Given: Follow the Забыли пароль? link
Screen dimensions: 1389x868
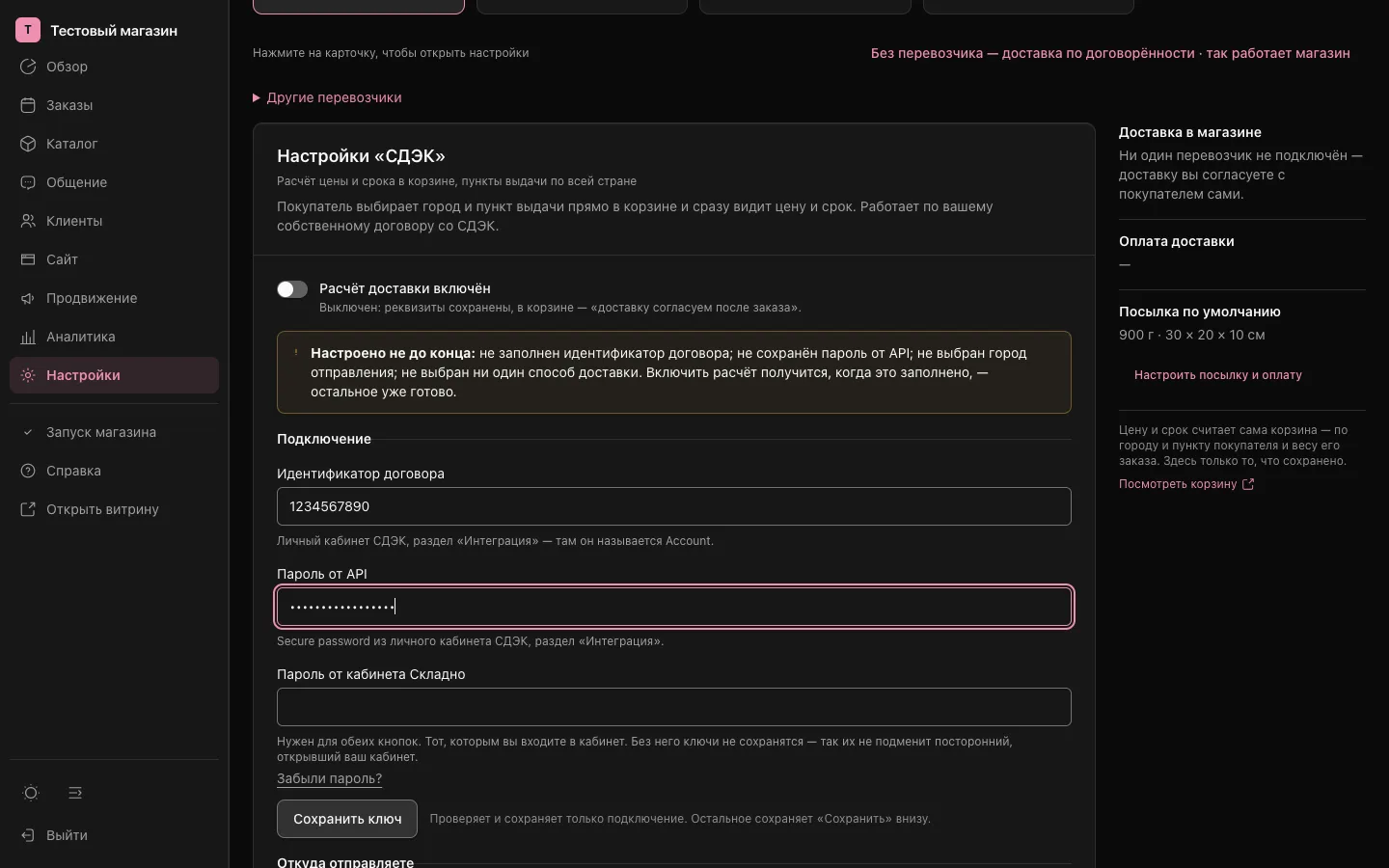Looking at the screenshot, I should pos(329,778).
